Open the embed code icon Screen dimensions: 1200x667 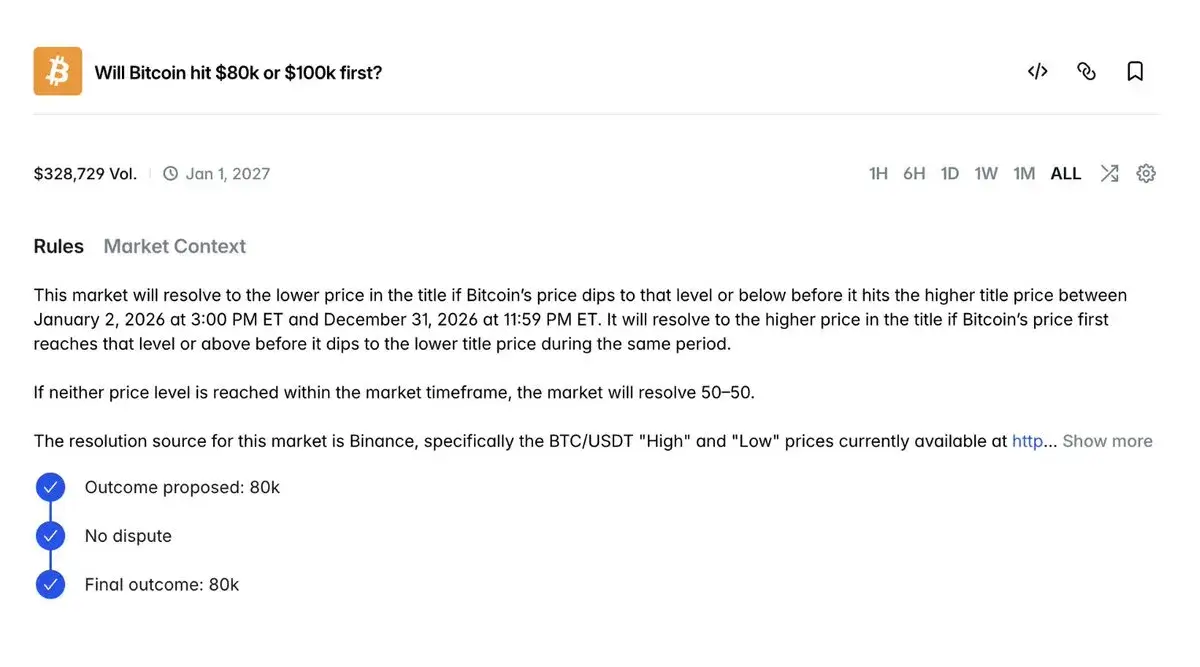(1038, 72)
